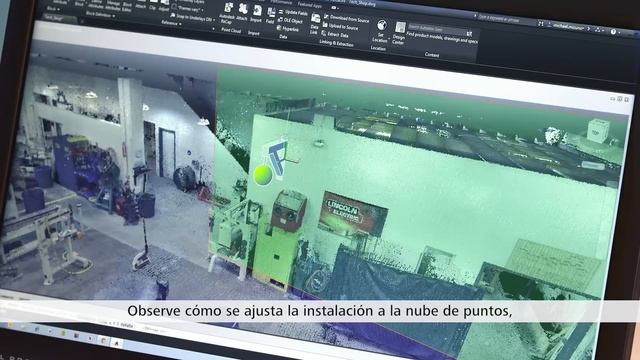Restore viewport window control
The height and width of the screenshot is (360, 640).
(x=620, y=99)
